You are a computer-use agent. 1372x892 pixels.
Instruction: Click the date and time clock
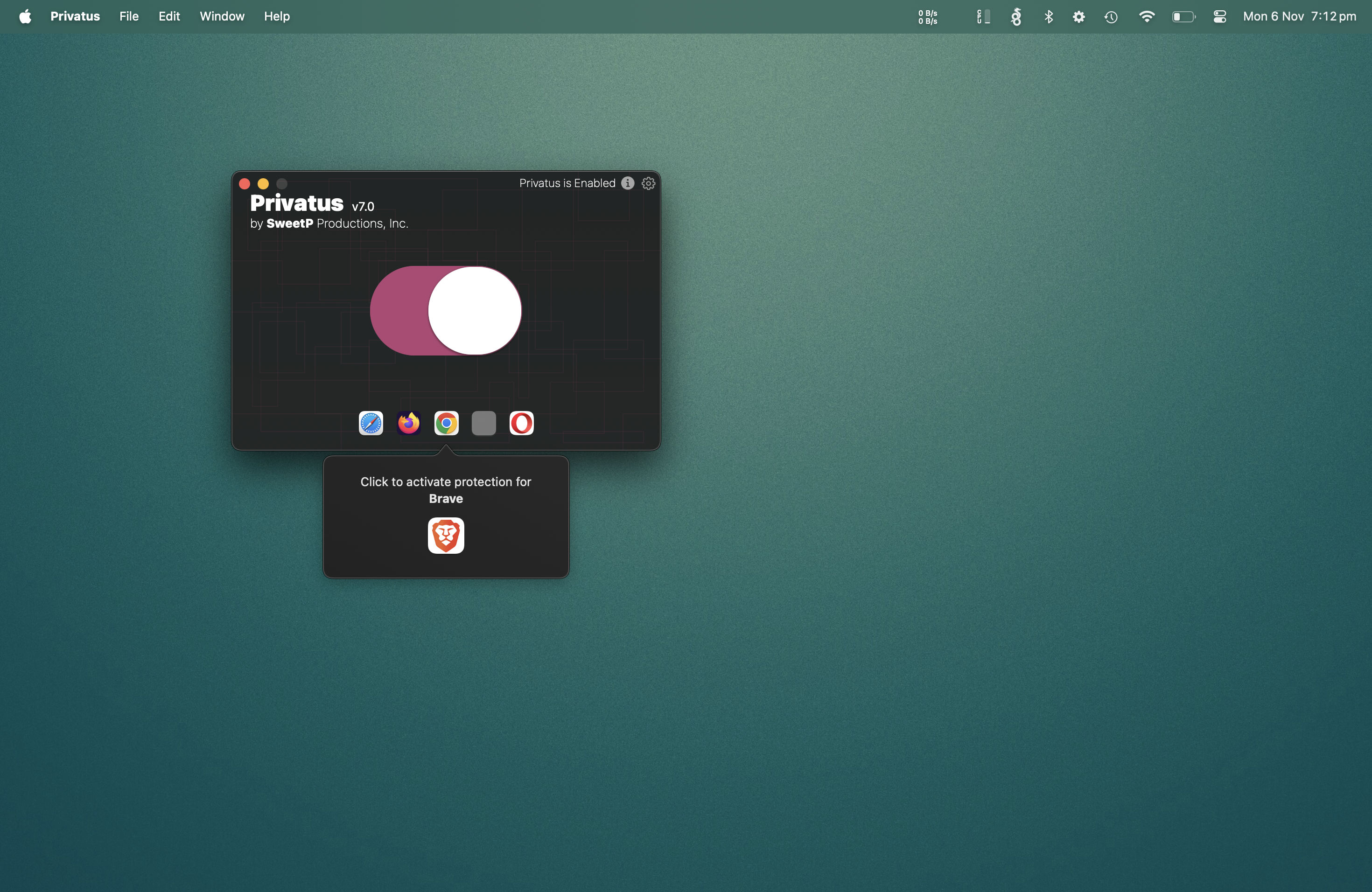(1299, 16)
